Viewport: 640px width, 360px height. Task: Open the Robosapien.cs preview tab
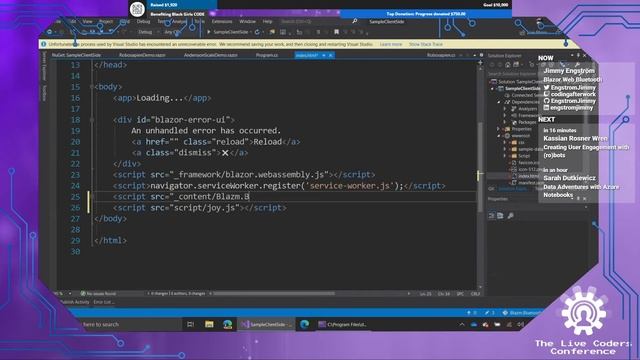point(441,55)
